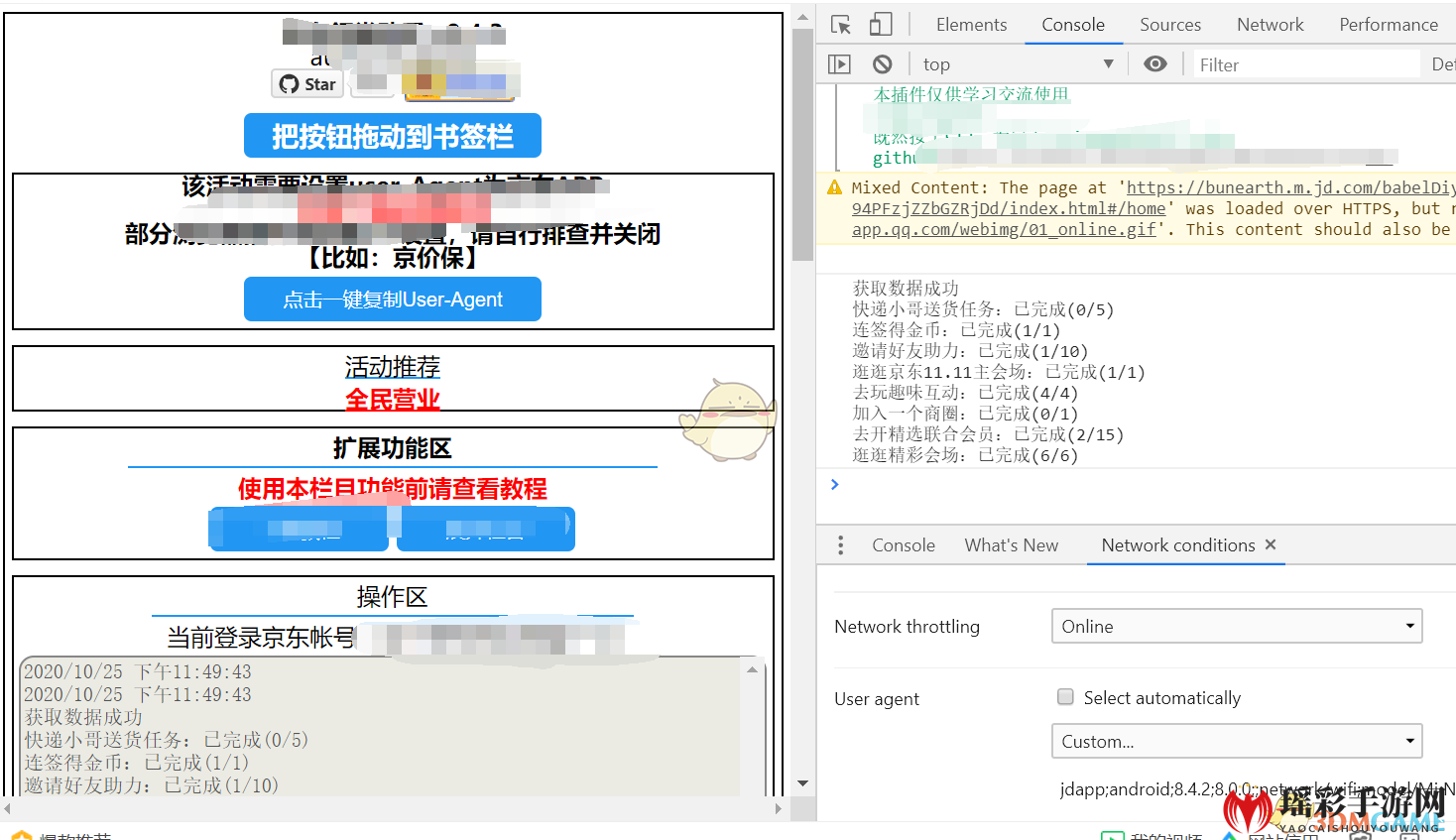Select the What's New drawer tab

(1012, 545)
